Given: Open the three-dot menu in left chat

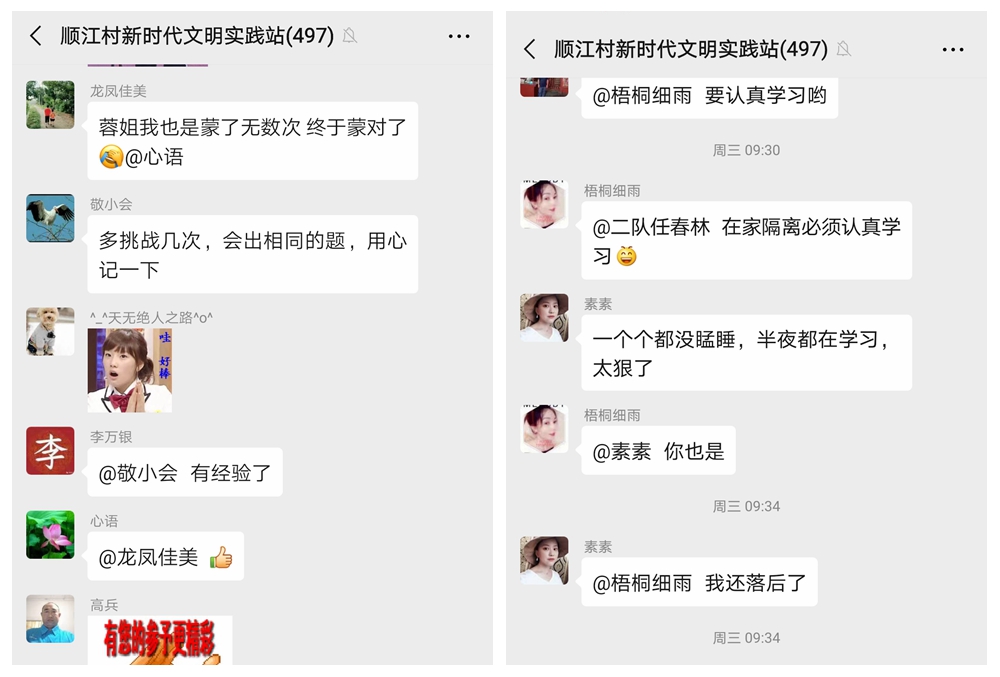Looking at the screenshot, I should pyautogui.click(x=459, y=36).
